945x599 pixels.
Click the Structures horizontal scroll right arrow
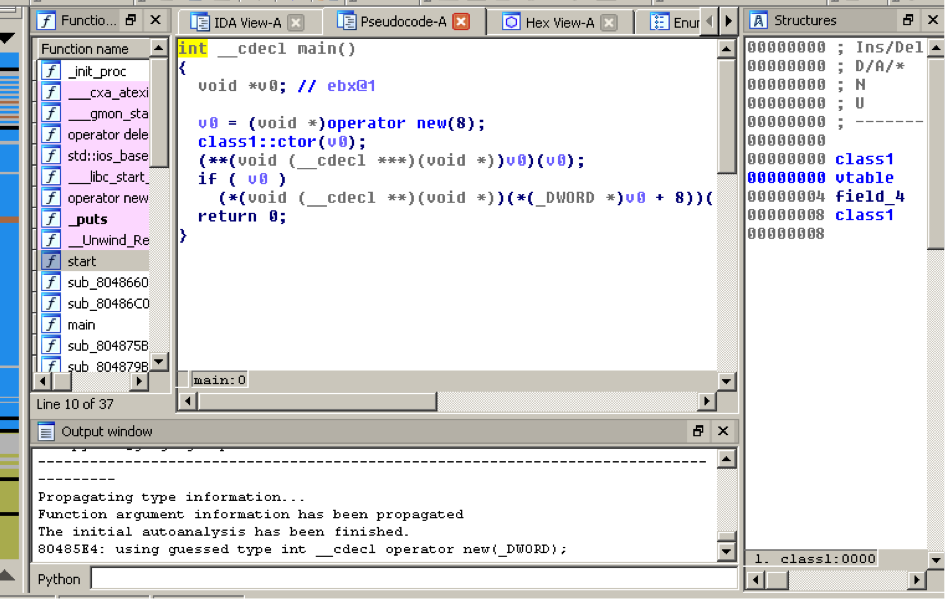click(x=917, y=580)
